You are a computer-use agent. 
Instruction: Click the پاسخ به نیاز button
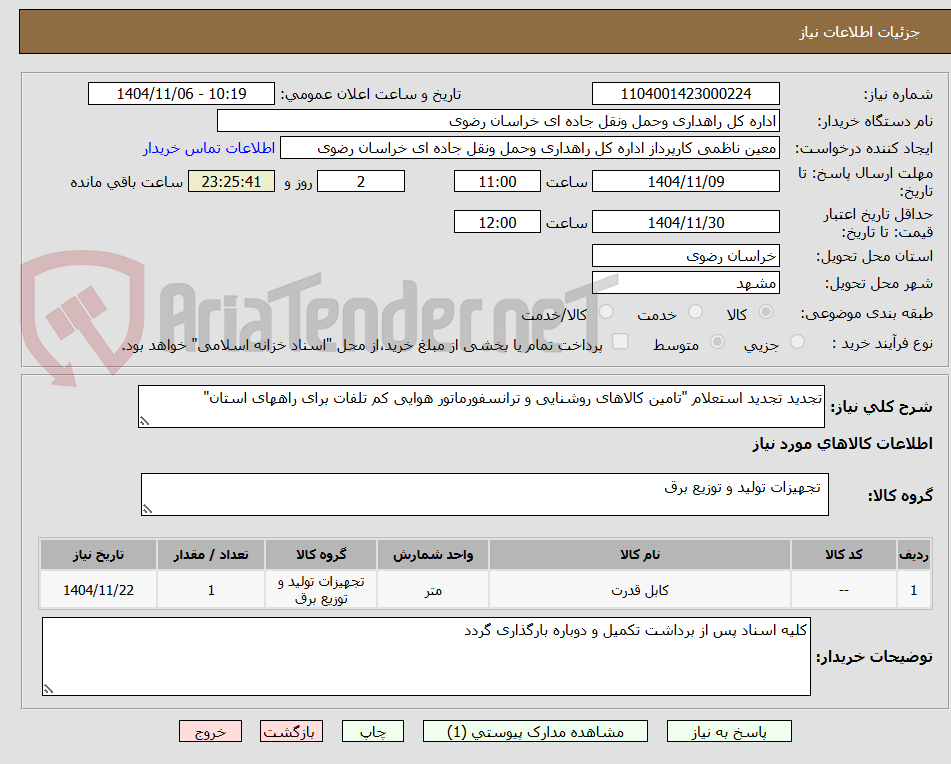[x=729, y=731]
